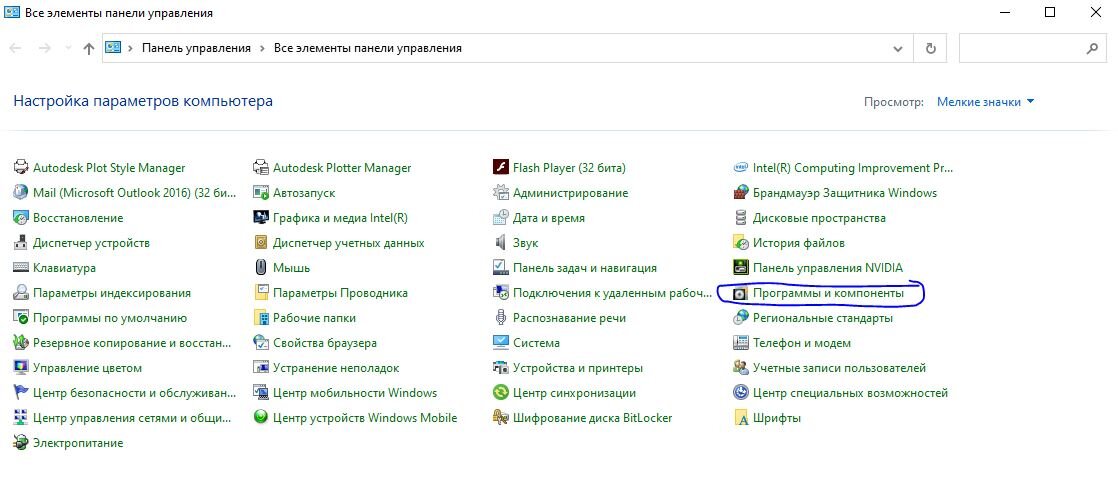The image size is (1118, 500).
Task: Open the Распознавание речи microphone icon
Action: (501, 318)
